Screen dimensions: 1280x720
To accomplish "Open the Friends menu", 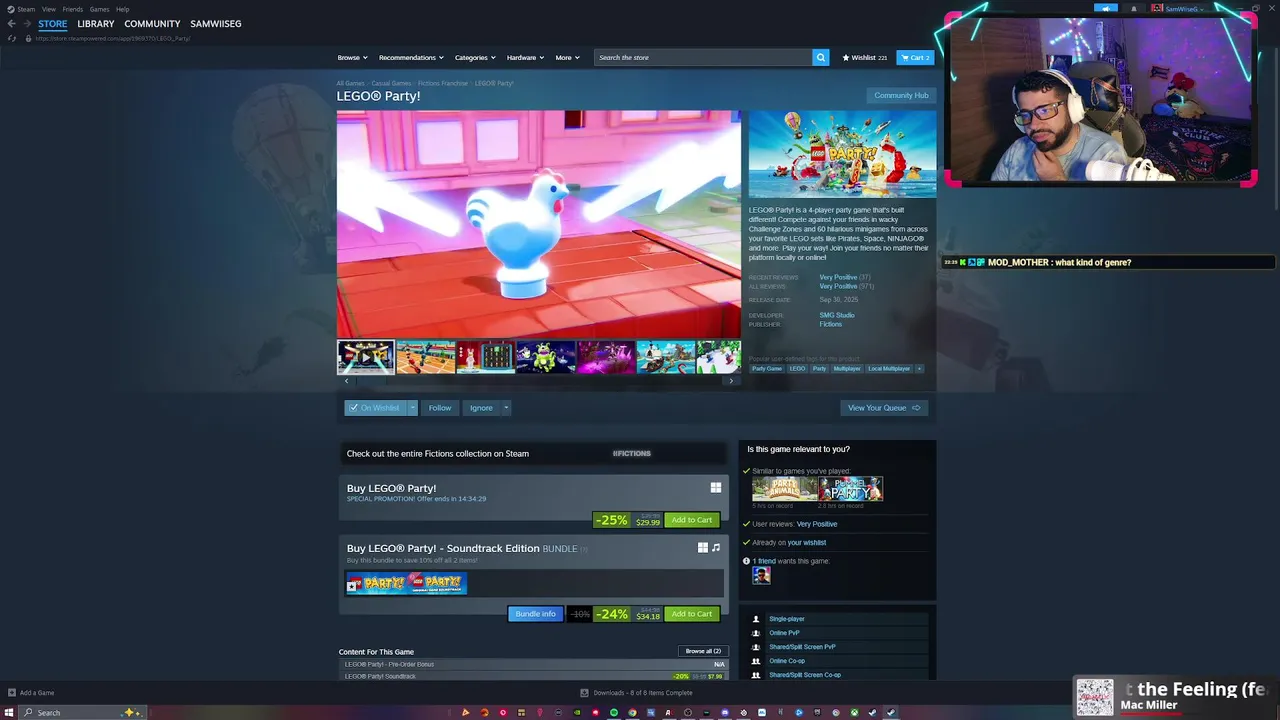I will 73,9.
